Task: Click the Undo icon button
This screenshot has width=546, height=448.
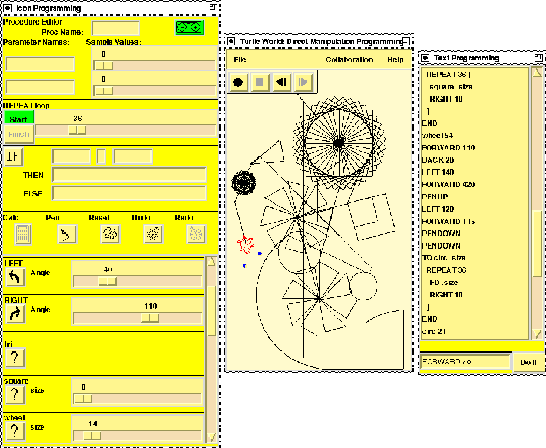Action: click(153, 234)
